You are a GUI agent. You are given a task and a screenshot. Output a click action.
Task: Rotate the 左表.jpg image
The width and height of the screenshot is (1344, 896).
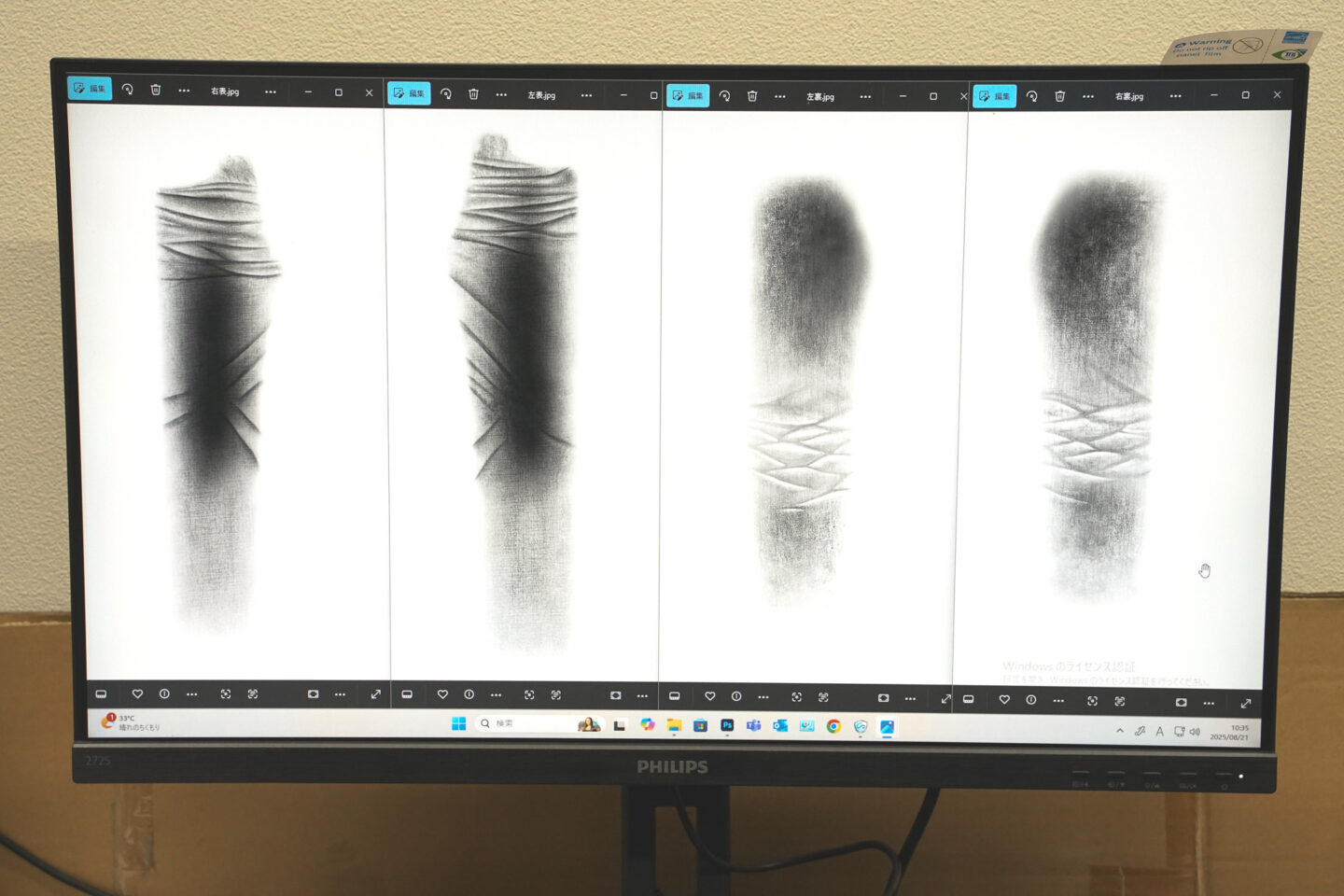click(x=446, y=94)
